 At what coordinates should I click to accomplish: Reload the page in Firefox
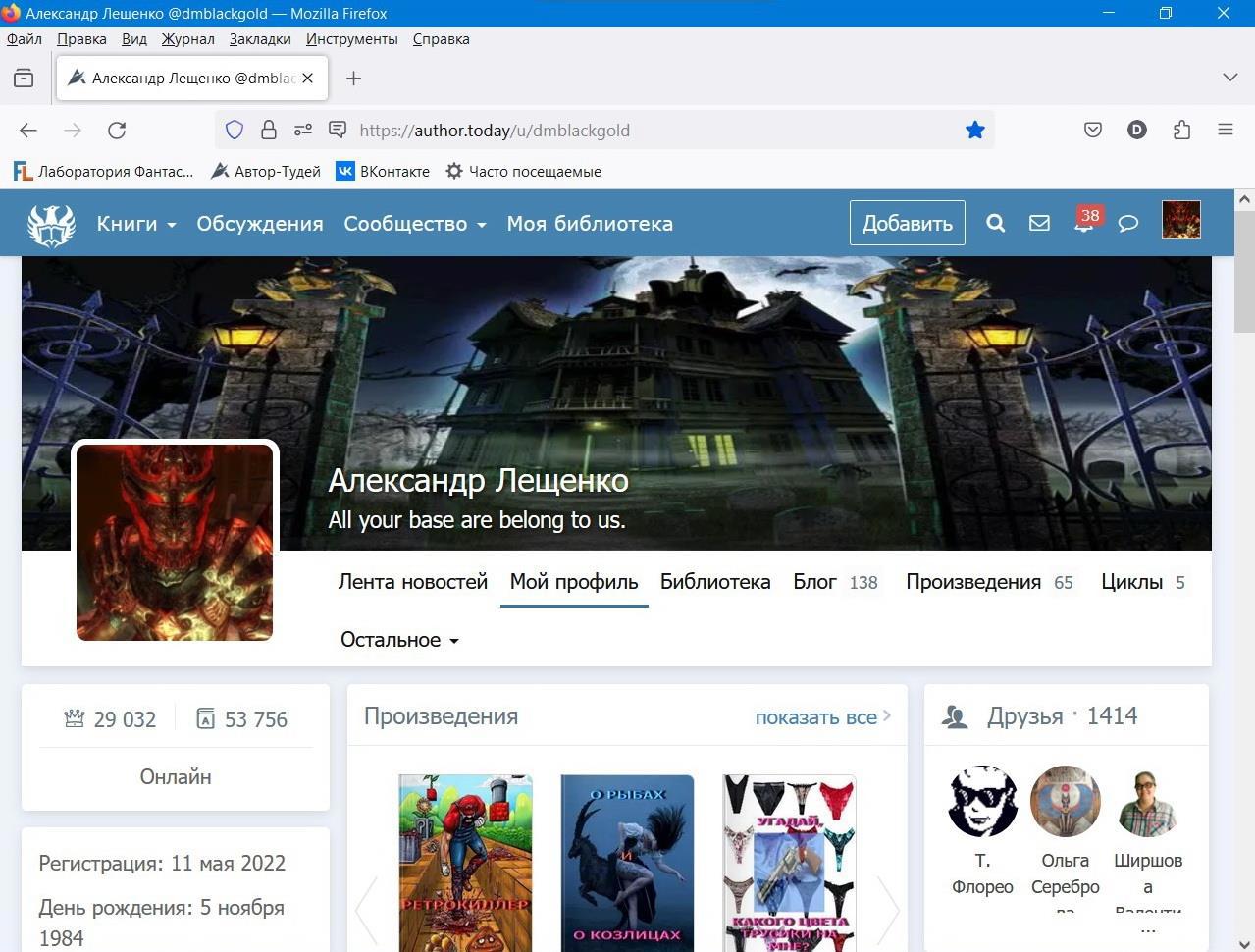117,131
